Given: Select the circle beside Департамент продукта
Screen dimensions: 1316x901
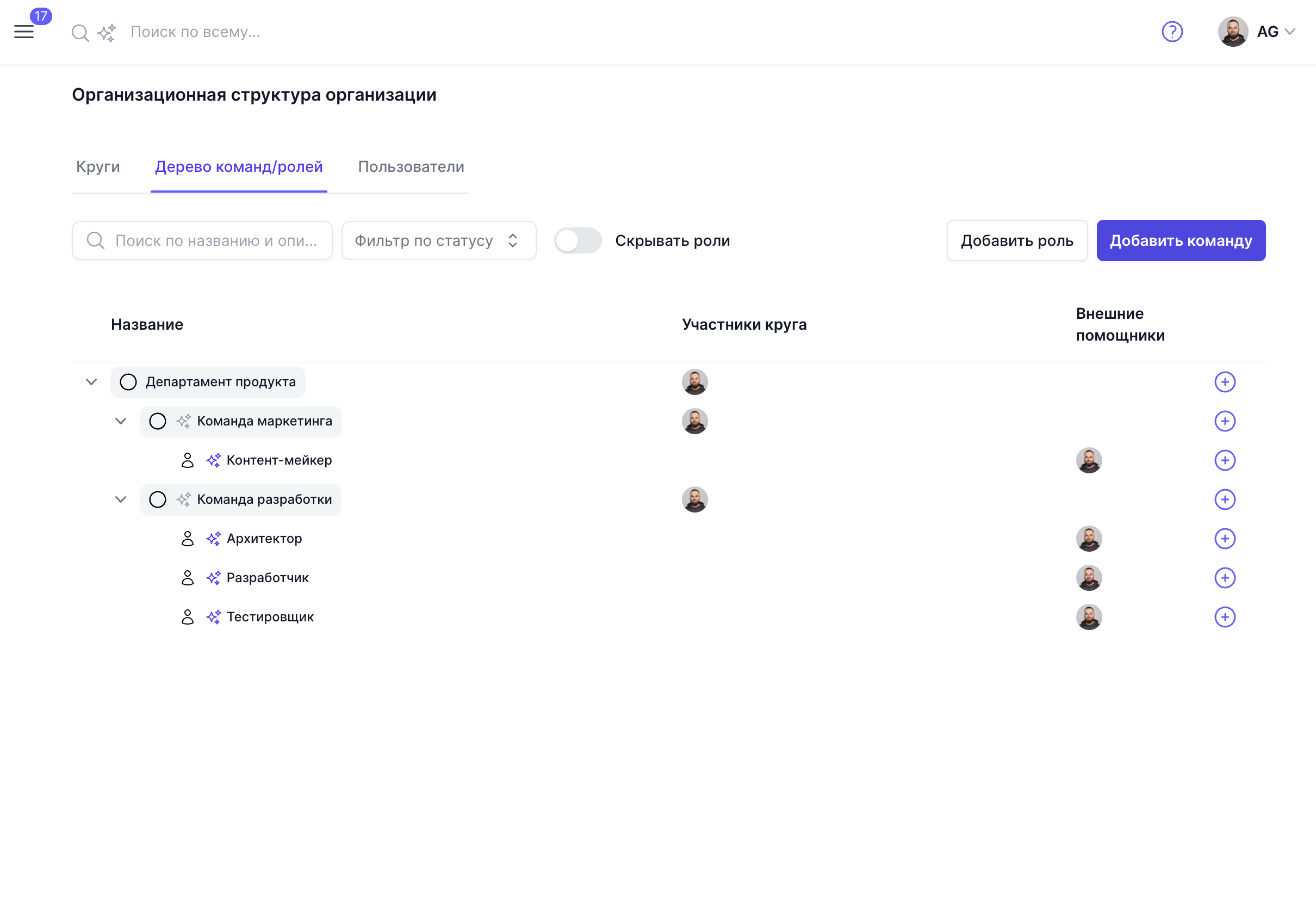Looking at the screenshot, I should click(128, 381).
